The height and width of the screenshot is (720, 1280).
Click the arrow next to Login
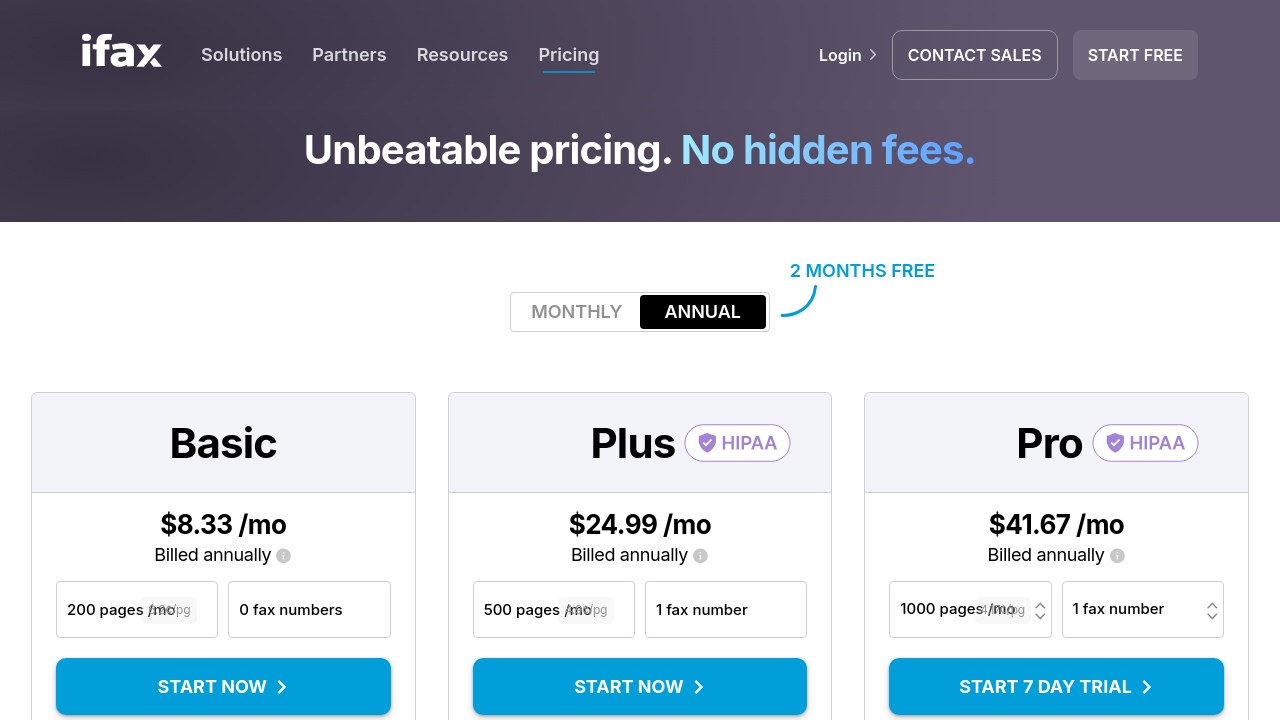point(873,55)
